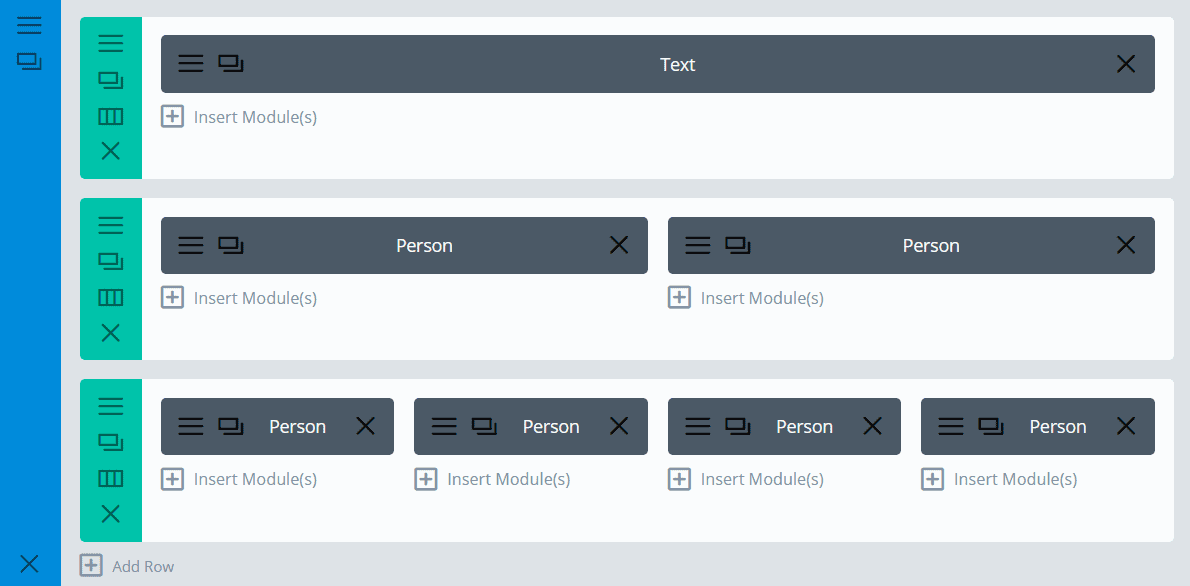
Task: Clone the section using blue sidebar icon
Action: point(29,62)
